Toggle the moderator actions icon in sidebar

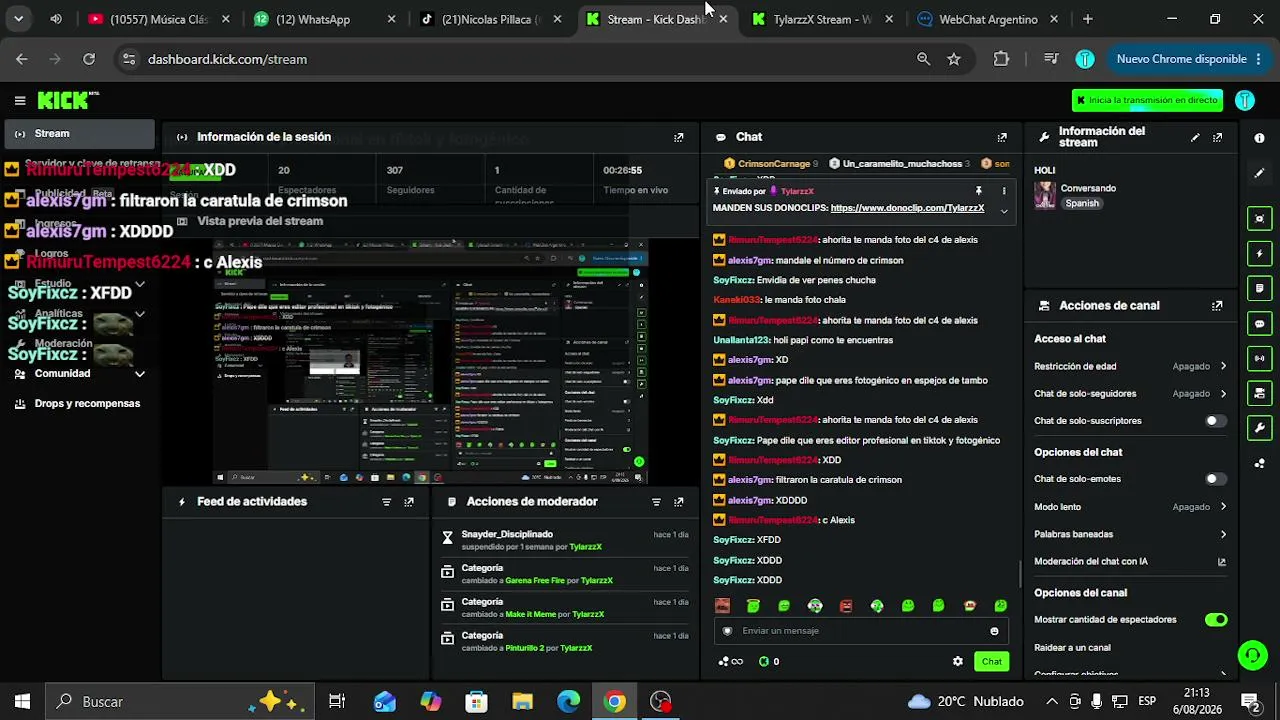point(1259,289)
